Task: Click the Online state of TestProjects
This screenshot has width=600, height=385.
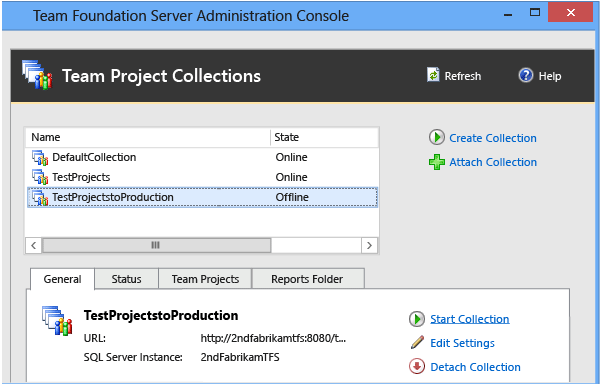Action: pyautogui.click(x=291, y=177)
